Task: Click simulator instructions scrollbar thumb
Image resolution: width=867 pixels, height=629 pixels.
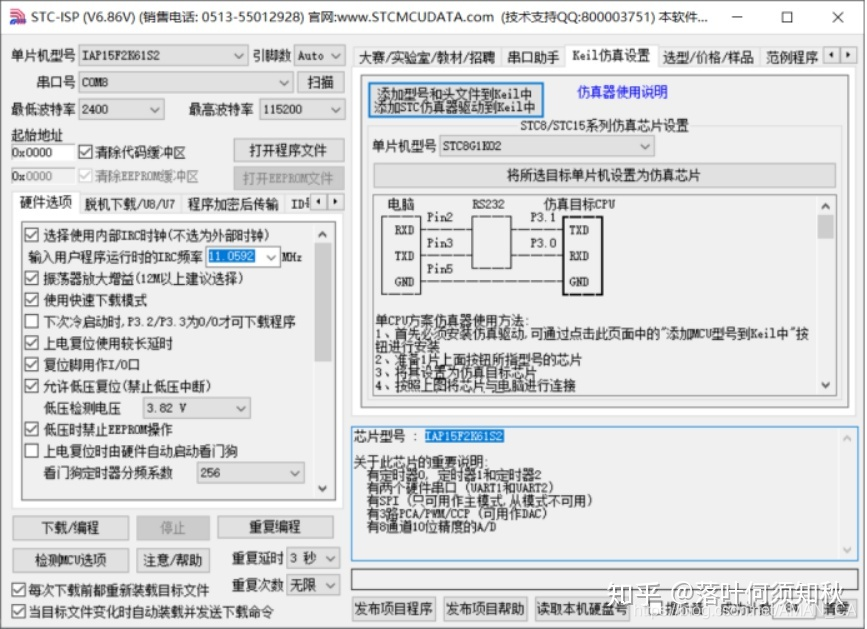Action: [826, 227]
